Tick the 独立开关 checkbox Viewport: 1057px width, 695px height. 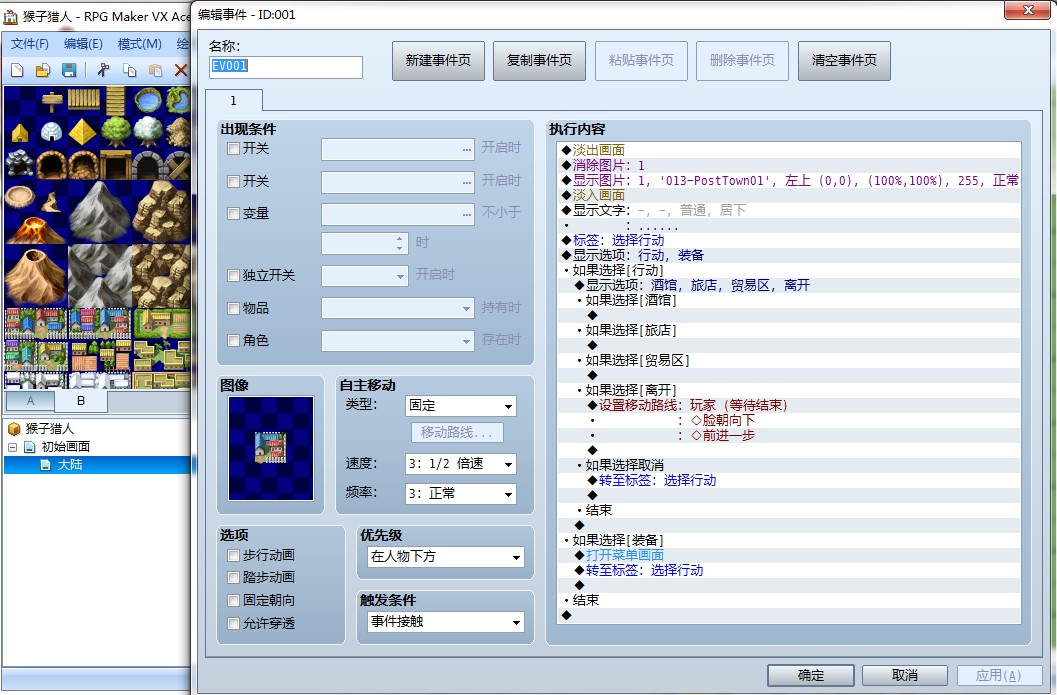click(x=233, y=275)
